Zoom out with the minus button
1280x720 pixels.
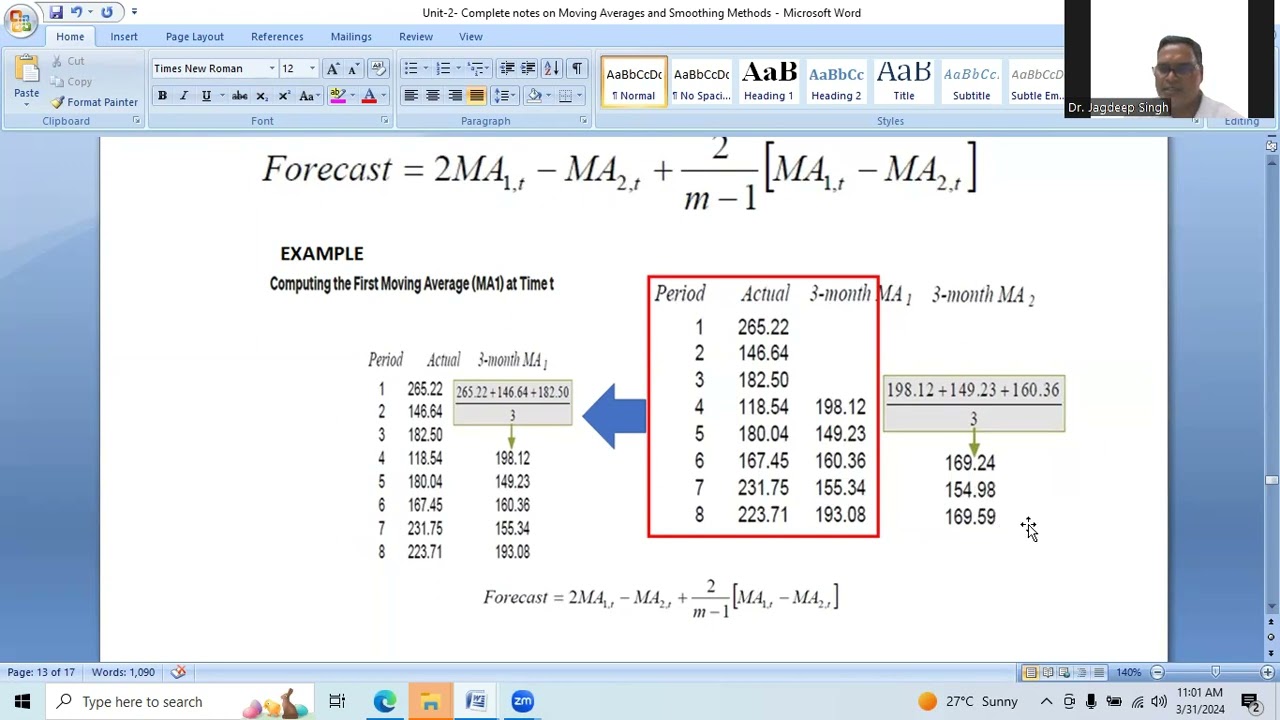(1157, 672)
